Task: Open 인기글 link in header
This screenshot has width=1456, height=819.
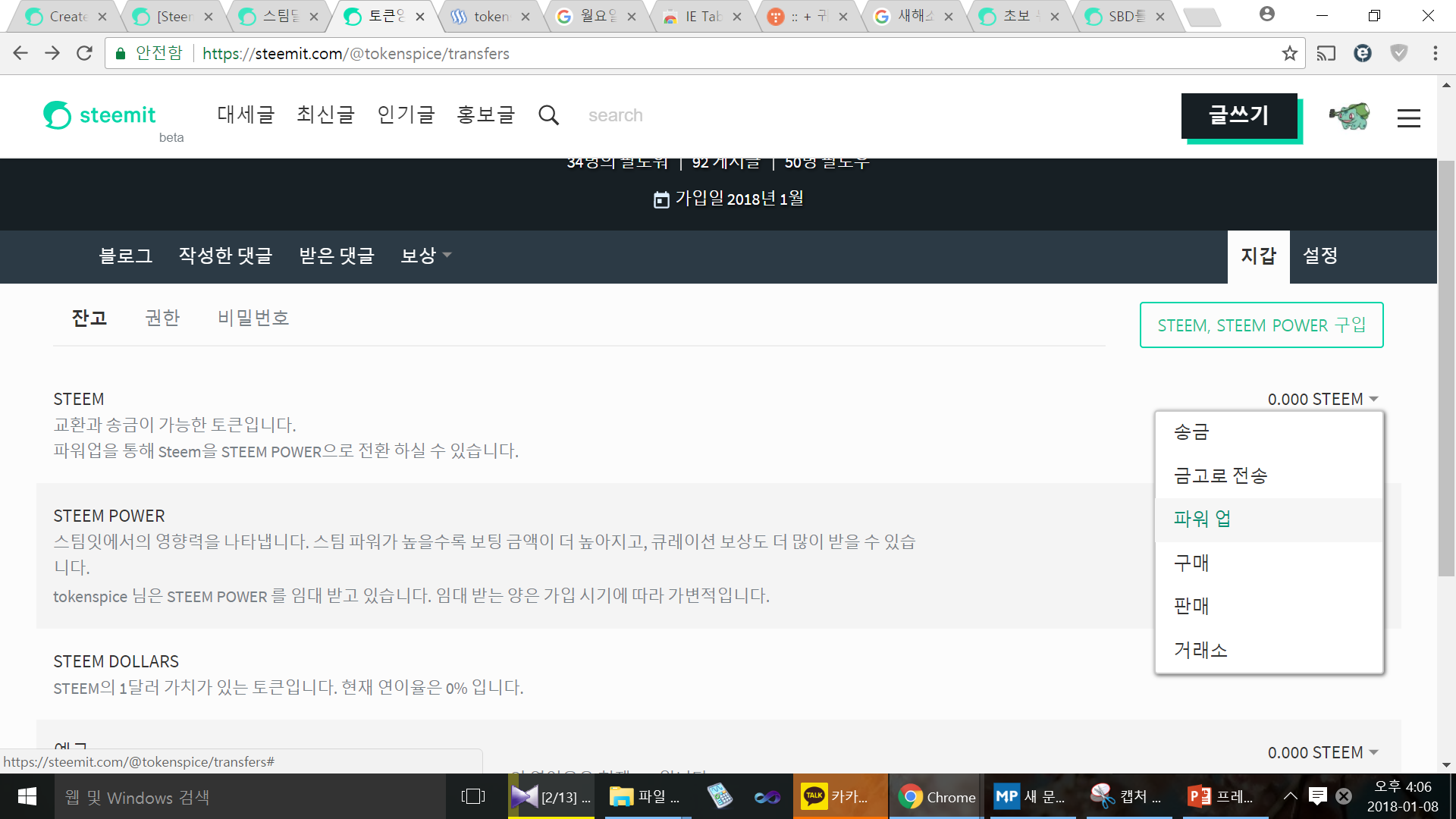Action: pos(406,115)
